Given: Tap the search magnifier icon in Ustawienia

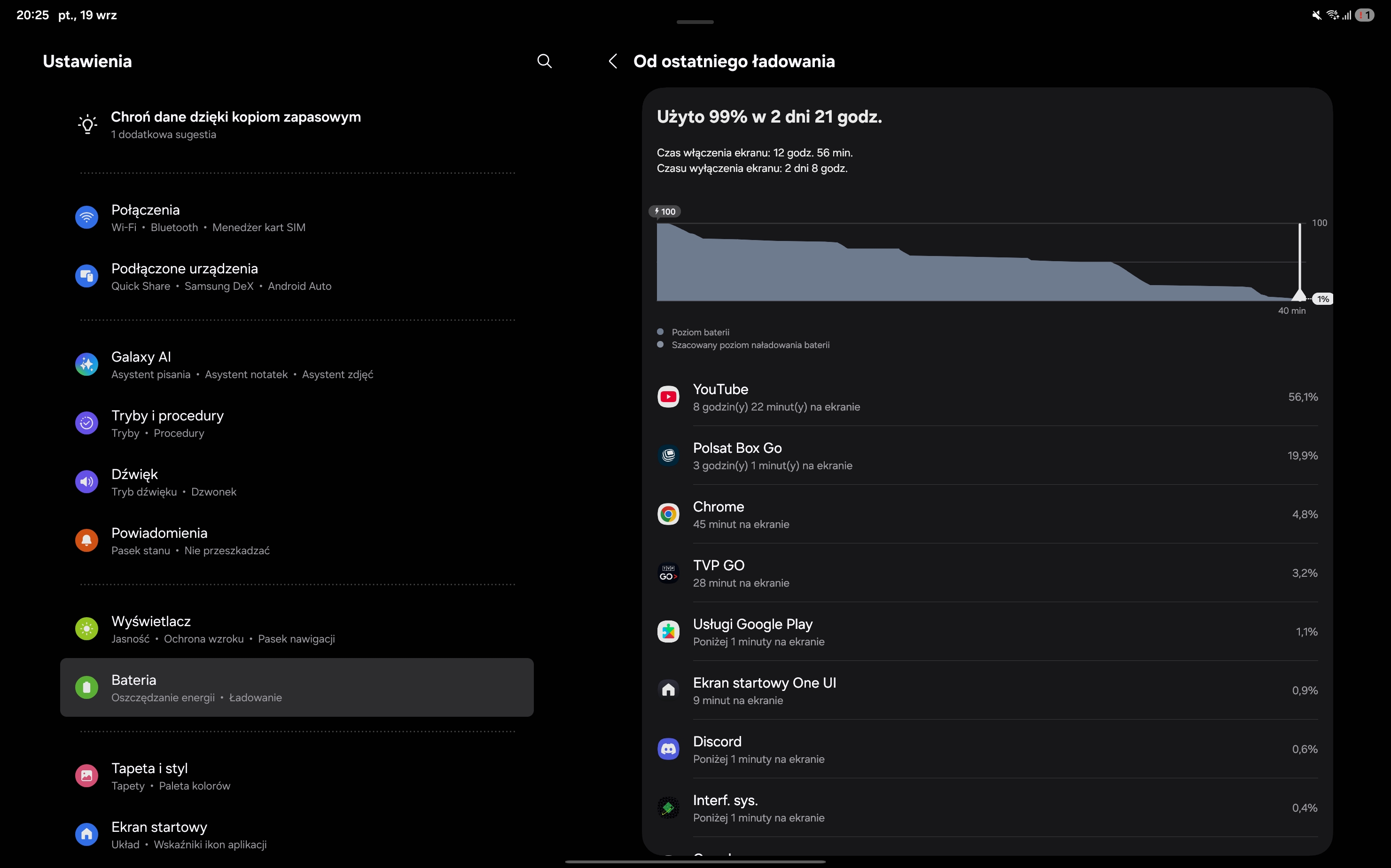Looking at the screenshot, I should click(544, 62).
